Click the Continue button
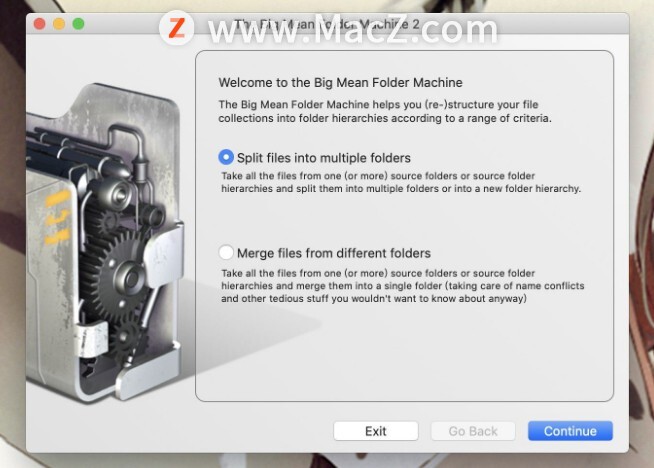Screen dimensions: 654x468 pos(570,431)
